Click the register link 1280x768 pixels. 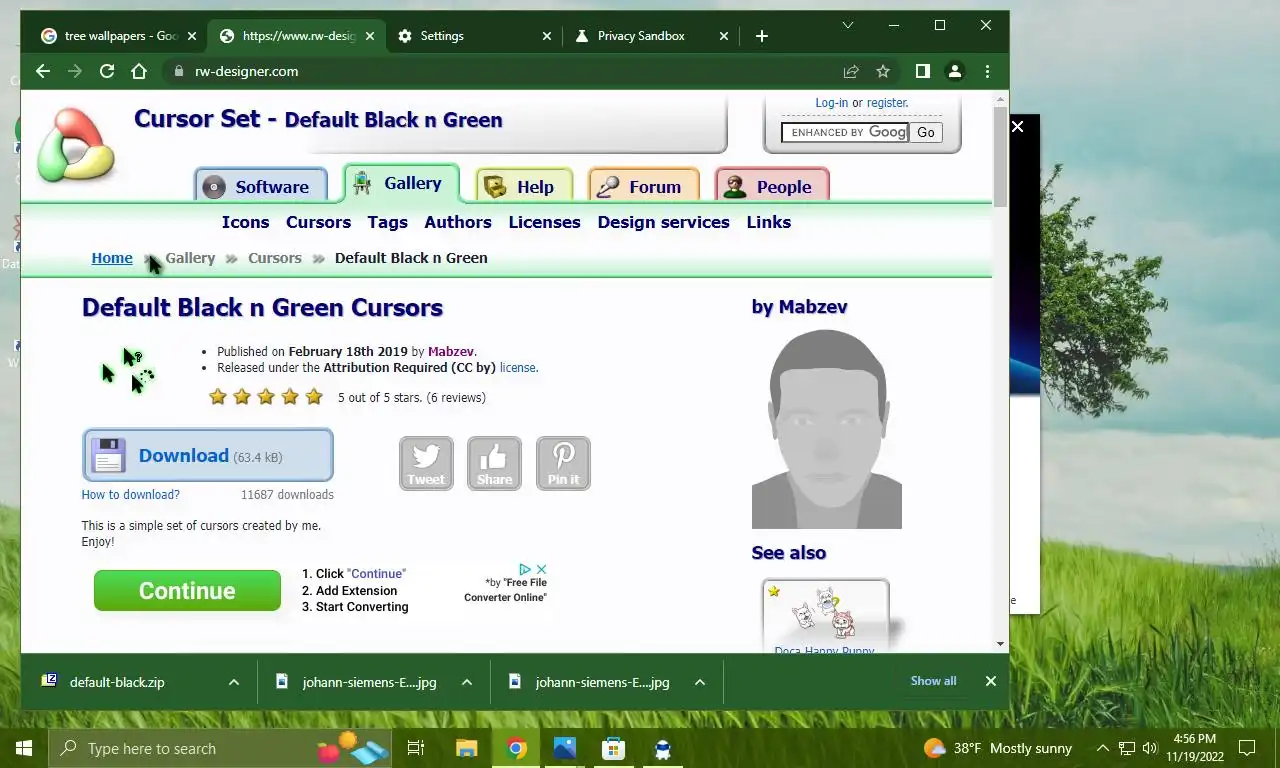click(886, 103)
